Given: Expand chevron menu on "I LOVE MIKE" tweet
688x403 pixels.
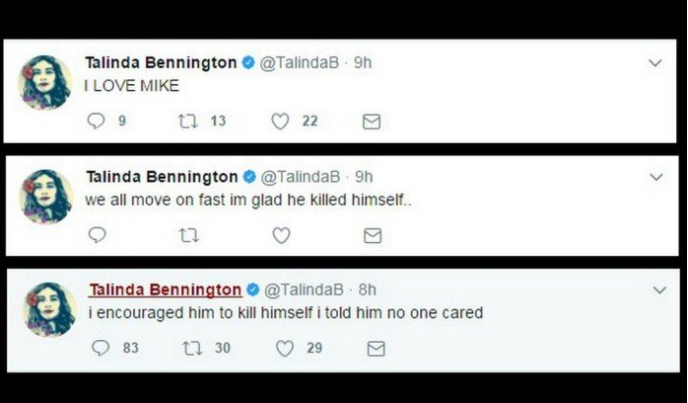Looking at the screenshot, I should [x=655, y=63].
